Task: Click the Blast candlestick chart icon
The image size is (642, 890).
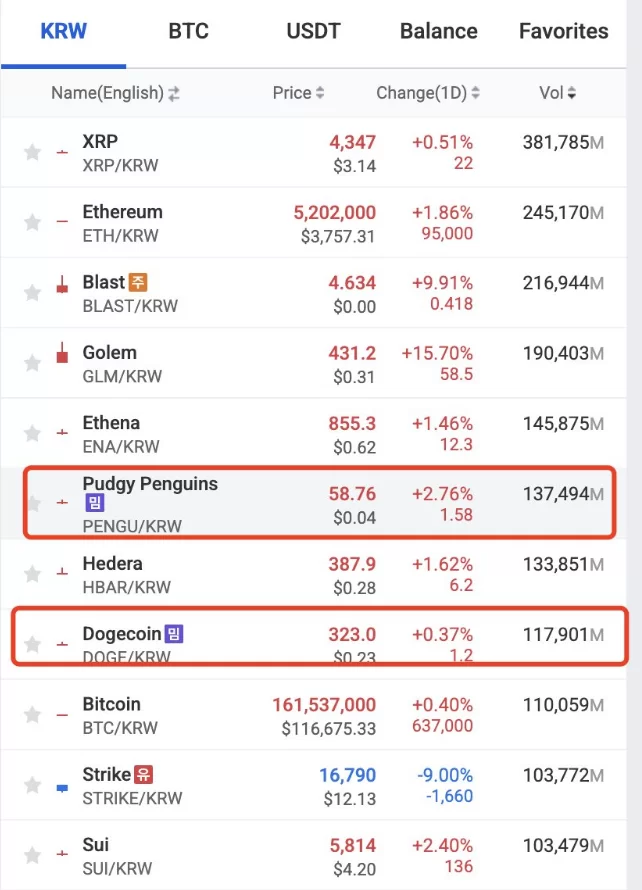Action: tap(62, 285)
